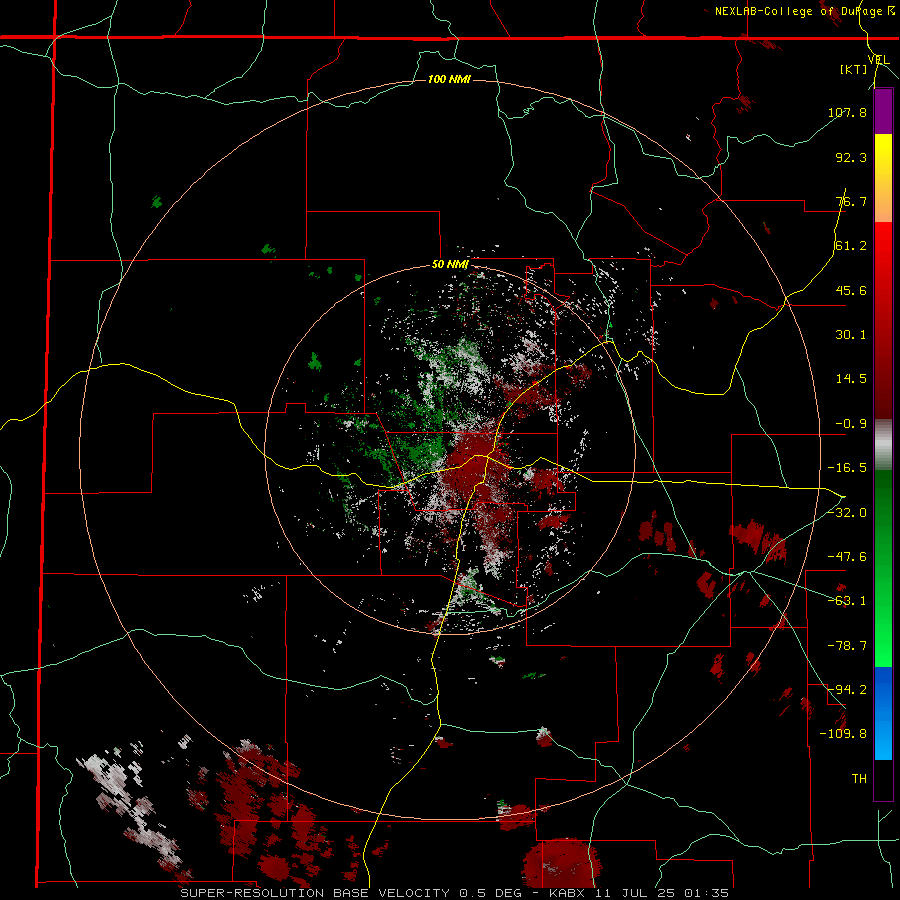Select the 76.7 legend value

pos(851,201)
